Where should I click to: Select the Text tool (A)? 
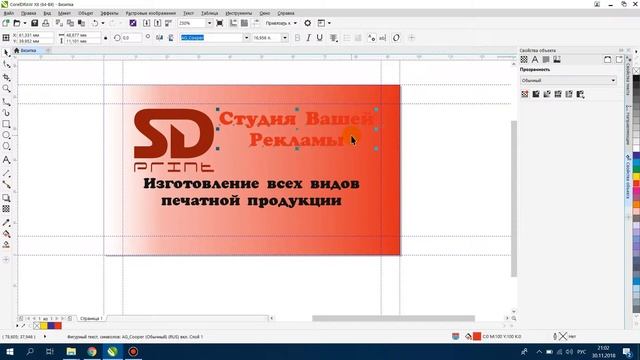(7, 160)
